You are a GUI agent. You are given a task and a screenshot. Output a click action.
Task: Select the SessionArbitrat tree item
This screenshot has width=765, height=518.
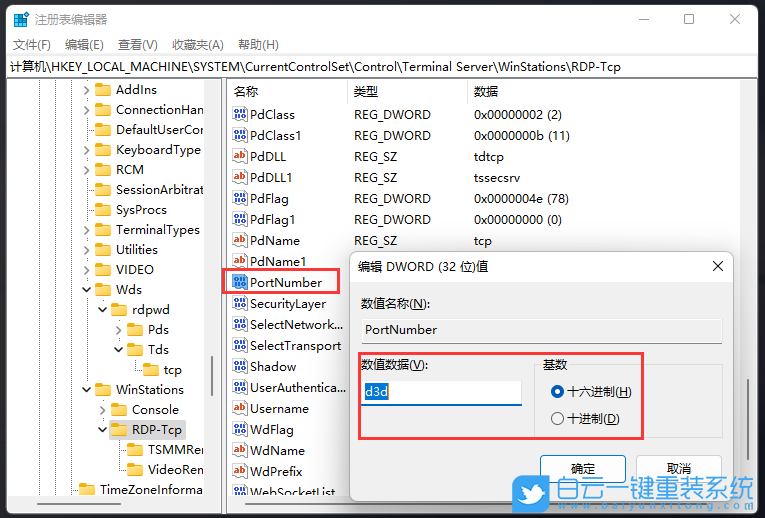159,190
